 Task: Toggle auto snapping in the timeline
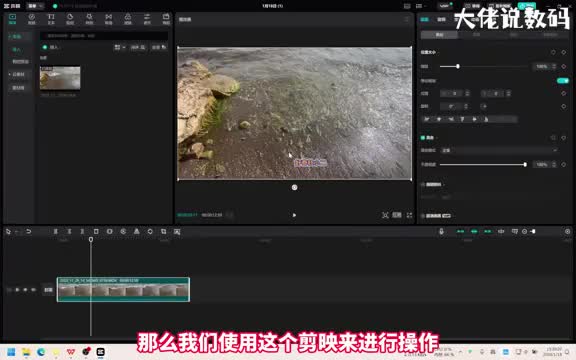(x=474, y=231)
